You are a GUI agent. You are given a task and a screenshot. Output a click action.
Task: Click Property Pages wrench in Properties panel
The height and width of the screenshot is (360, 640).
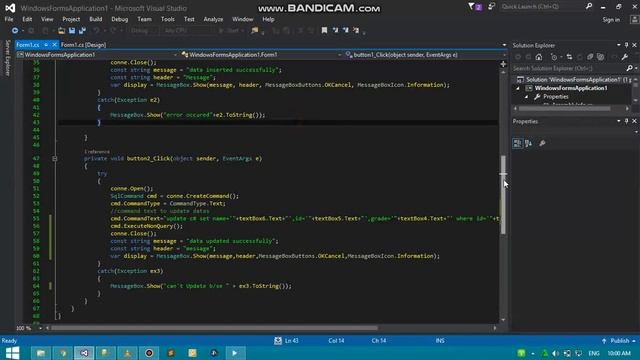coord(542,143)
